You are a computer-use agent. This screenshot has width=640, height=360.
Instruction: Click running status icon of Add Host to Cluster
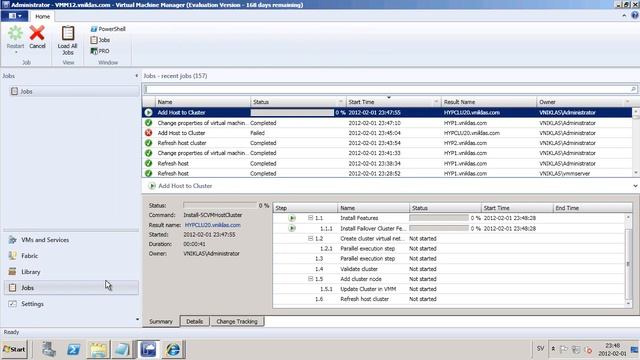(149, 112)
